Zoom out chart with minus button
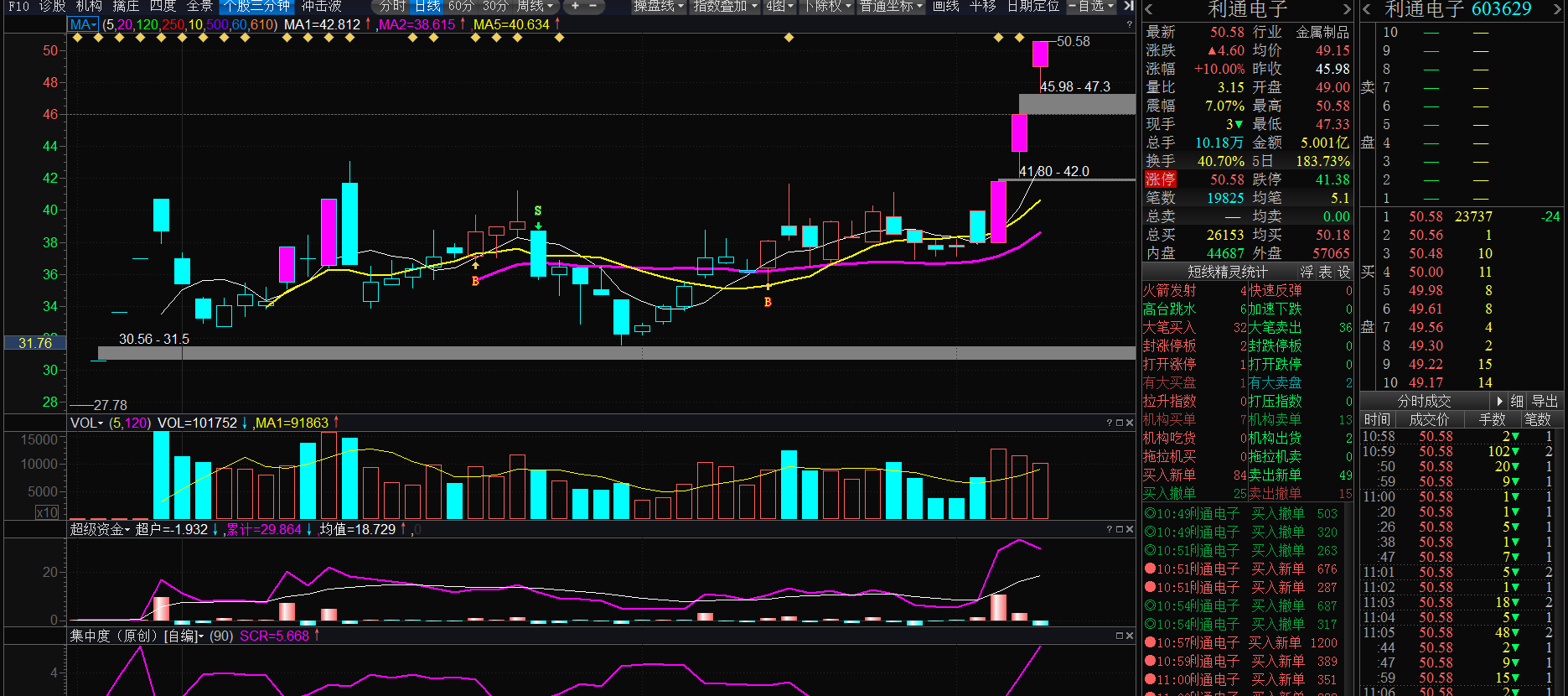This screenshot has height=696, width=1568. coord(593,6)
